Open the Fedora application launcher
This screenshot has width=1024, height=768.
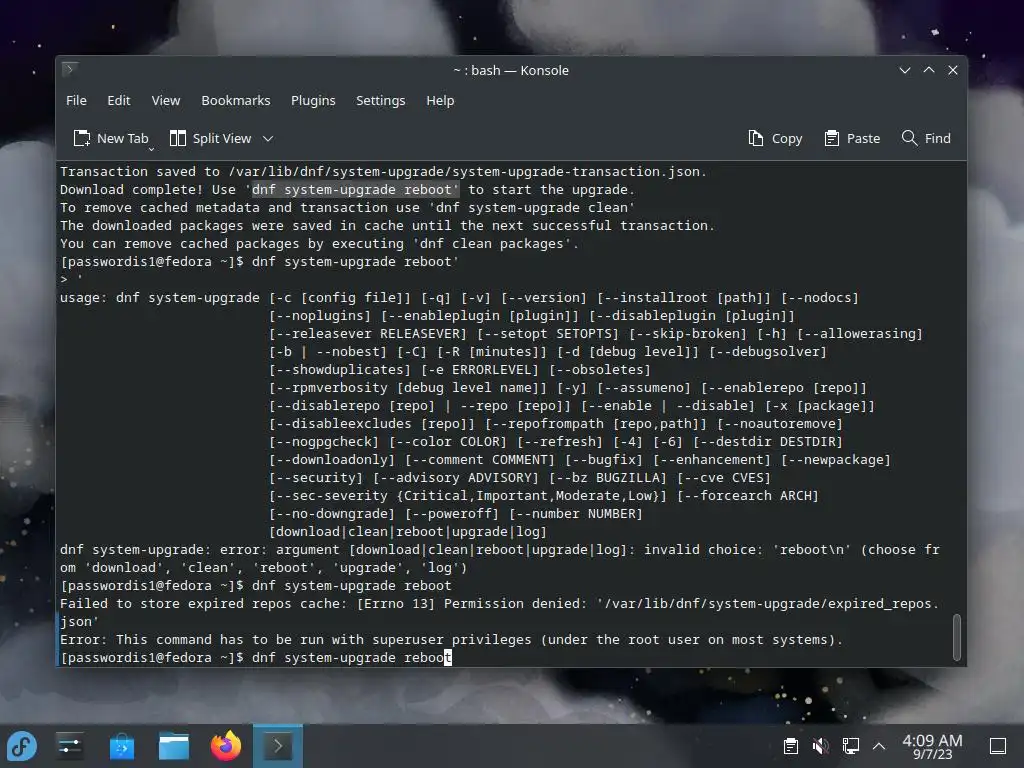click(x=22, y=746)
